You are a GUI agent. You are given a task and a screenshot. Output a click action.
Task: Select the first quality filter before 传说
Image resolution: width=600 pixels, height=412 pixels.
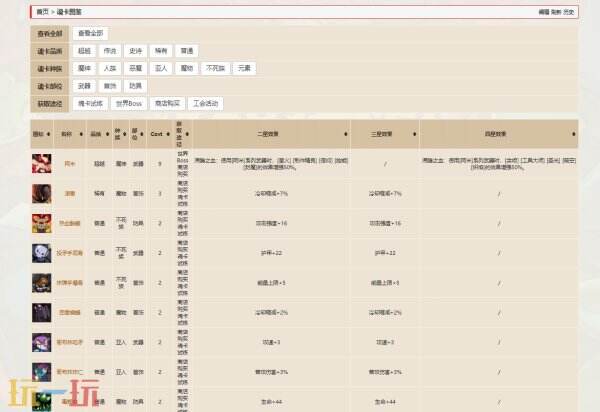(x=84, y=51)
